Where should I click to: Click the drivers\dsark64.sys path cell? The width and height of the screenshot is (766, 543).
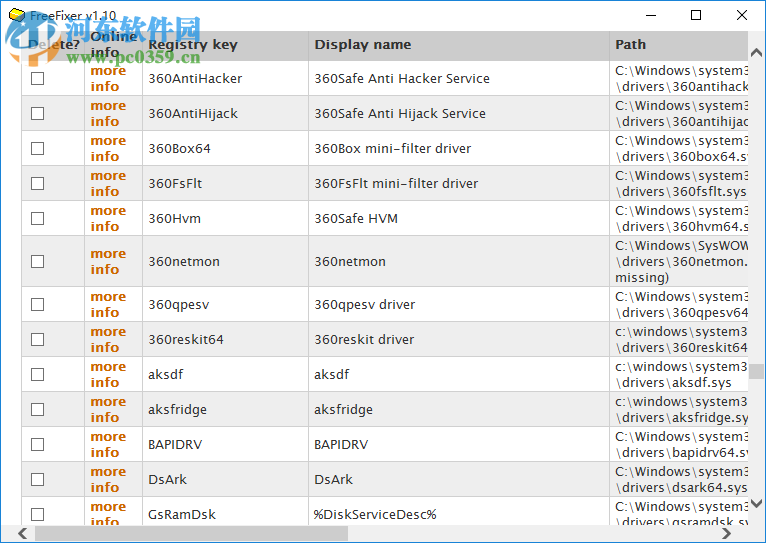[679, 480]
